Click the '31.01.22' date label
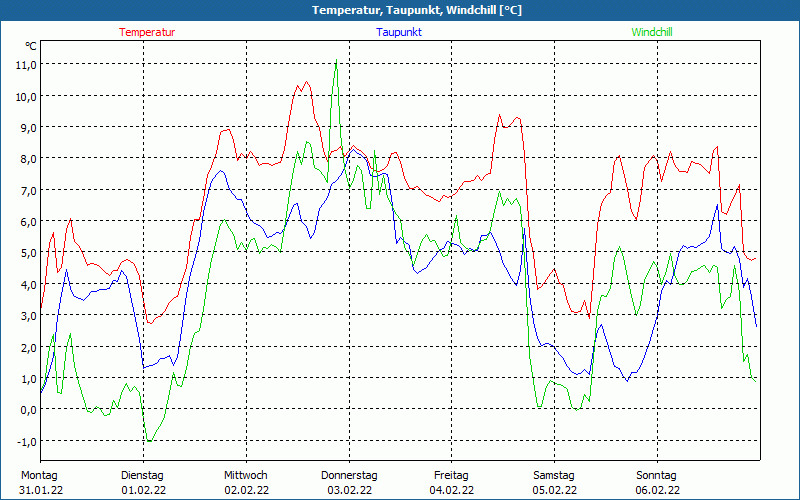 coord(41,490)
